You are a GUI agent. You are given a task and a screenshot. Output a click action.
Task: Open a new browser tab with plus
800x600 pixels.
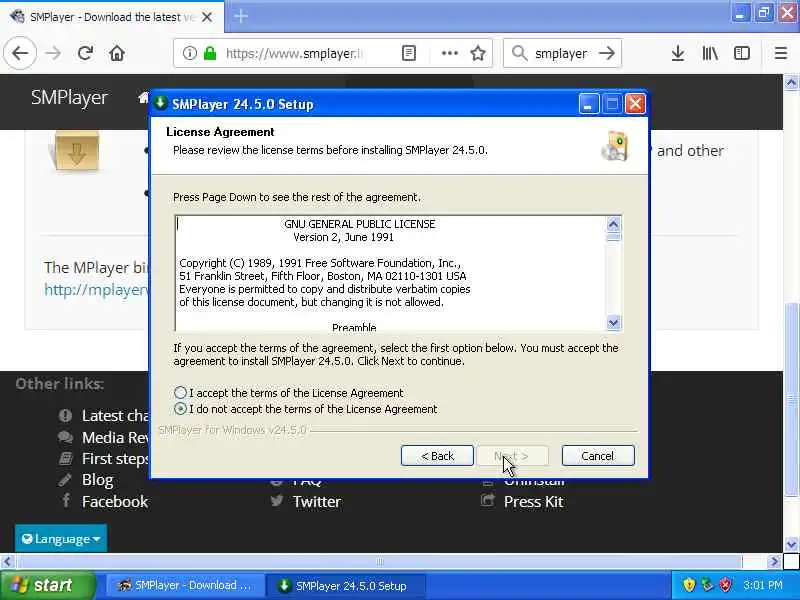pyautogui.click(x=240, y=16)
